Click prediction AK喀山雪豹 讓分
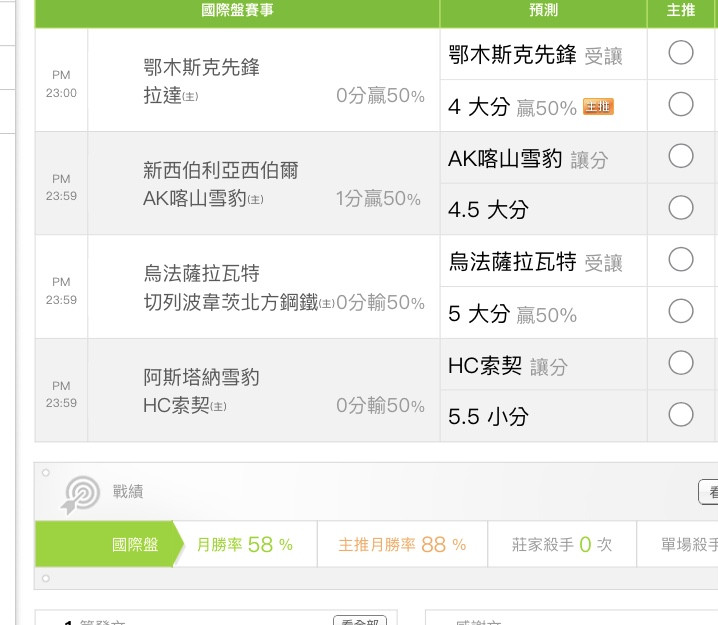Viewport: 718px width, 625px height. (x=528, y=159)
